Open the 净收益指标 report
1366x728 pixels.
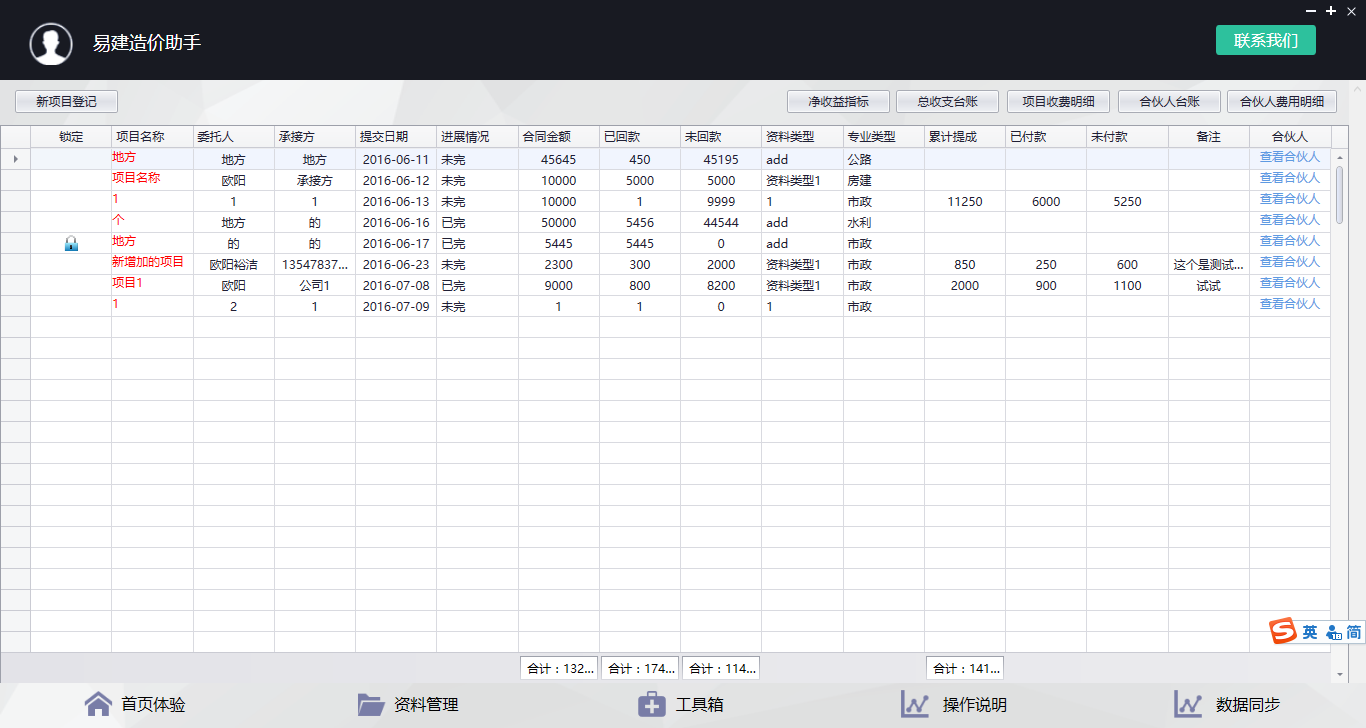pos(838,101)
